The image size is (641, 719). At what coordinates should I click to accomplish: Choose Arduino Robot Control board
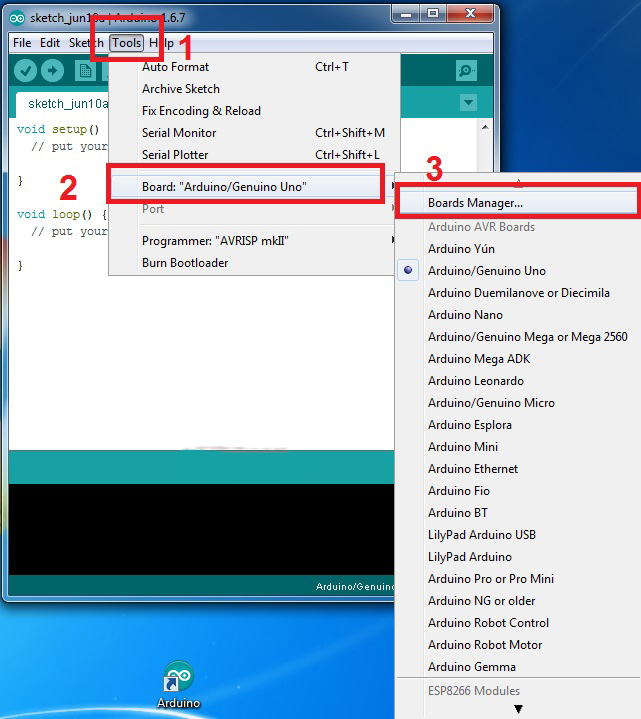tap(518, 623)
